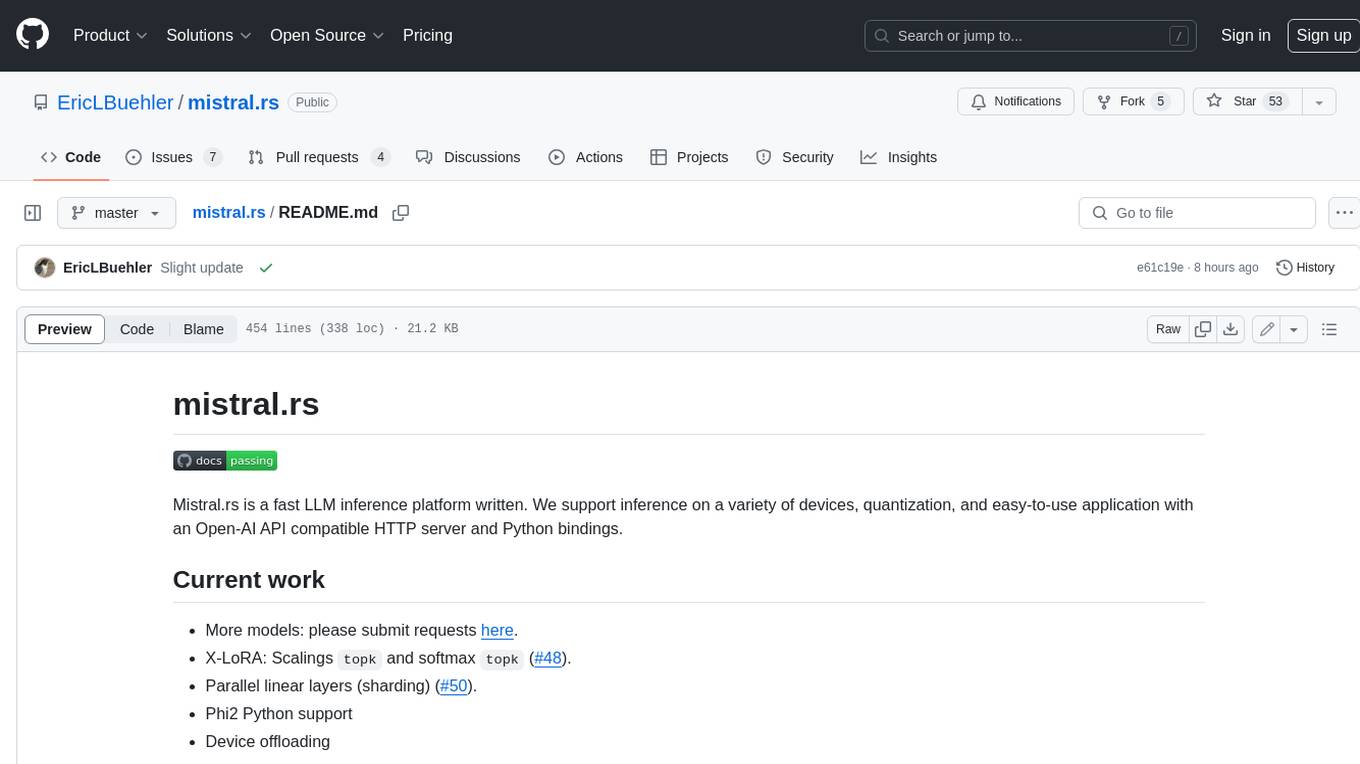
Task: Expand the Product menu
Action: [x=110, y=35]
